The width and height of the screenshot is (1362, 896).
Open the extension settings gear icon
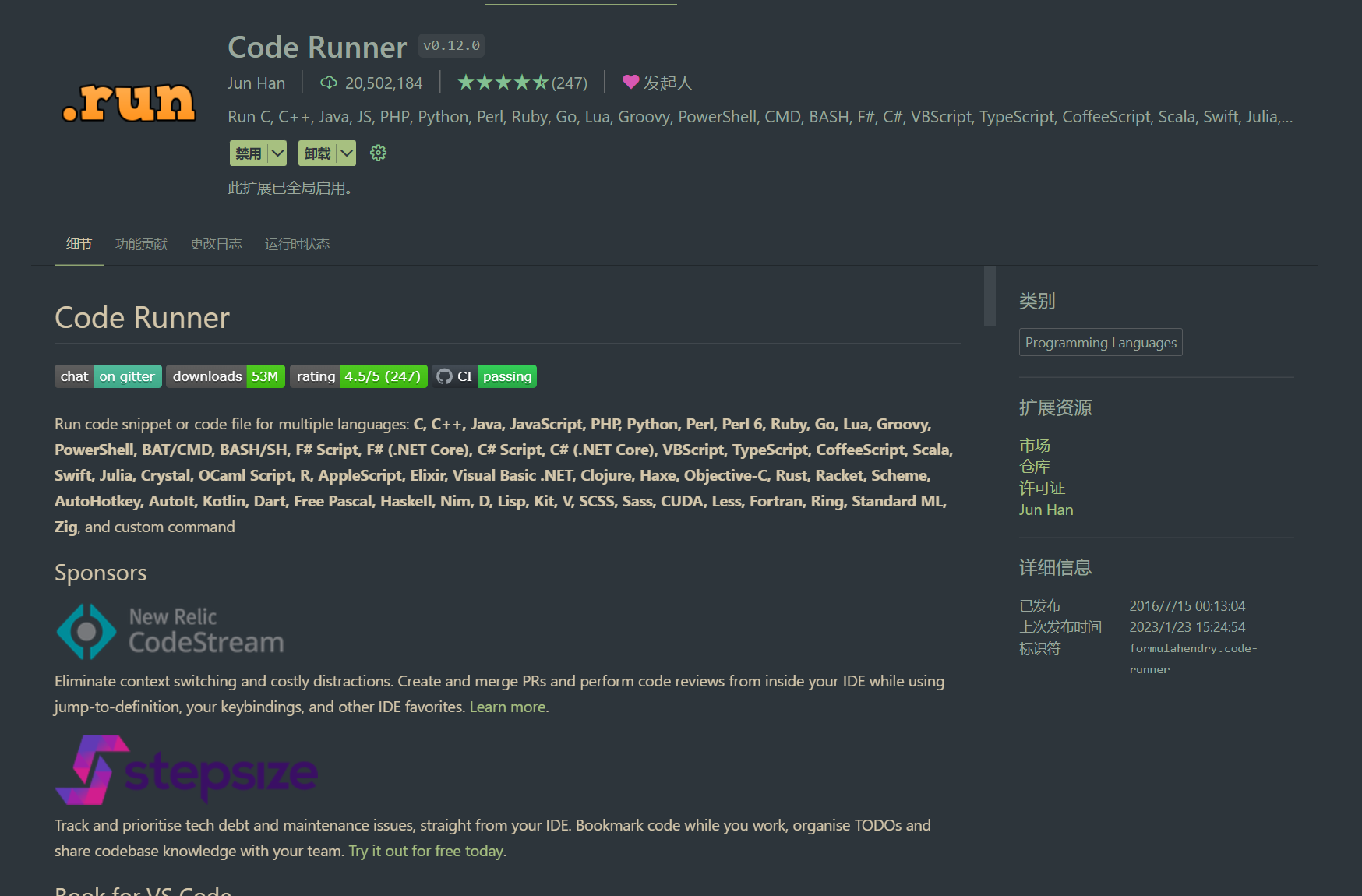pos(378,153)
